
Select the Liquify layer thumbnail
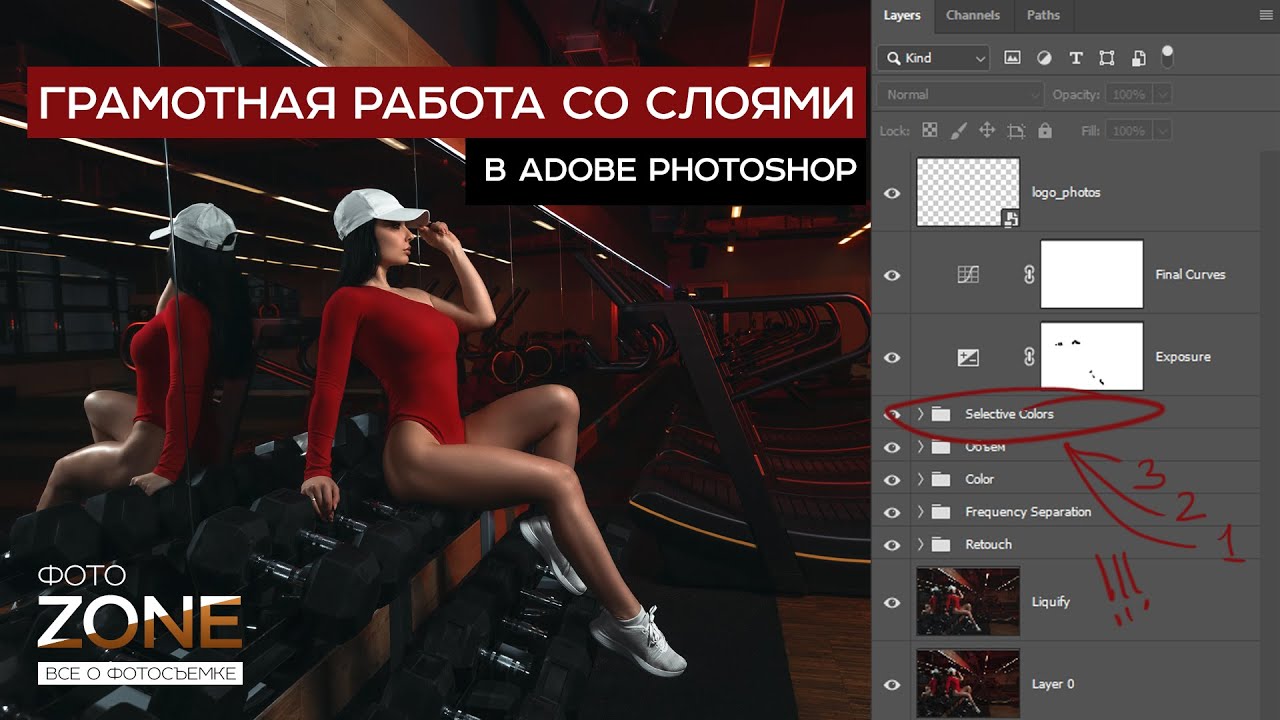click(x=968, y=601)
